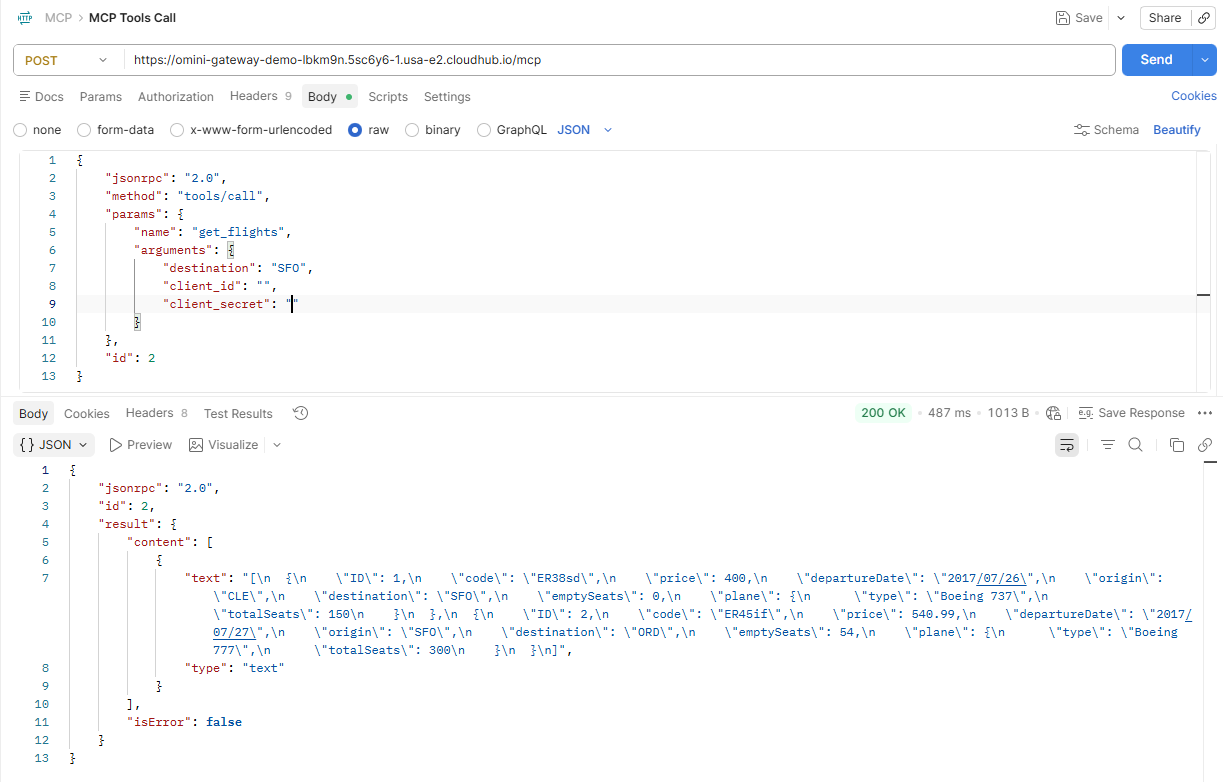Open the raw JSON body format dropdown

pos(584,130)
